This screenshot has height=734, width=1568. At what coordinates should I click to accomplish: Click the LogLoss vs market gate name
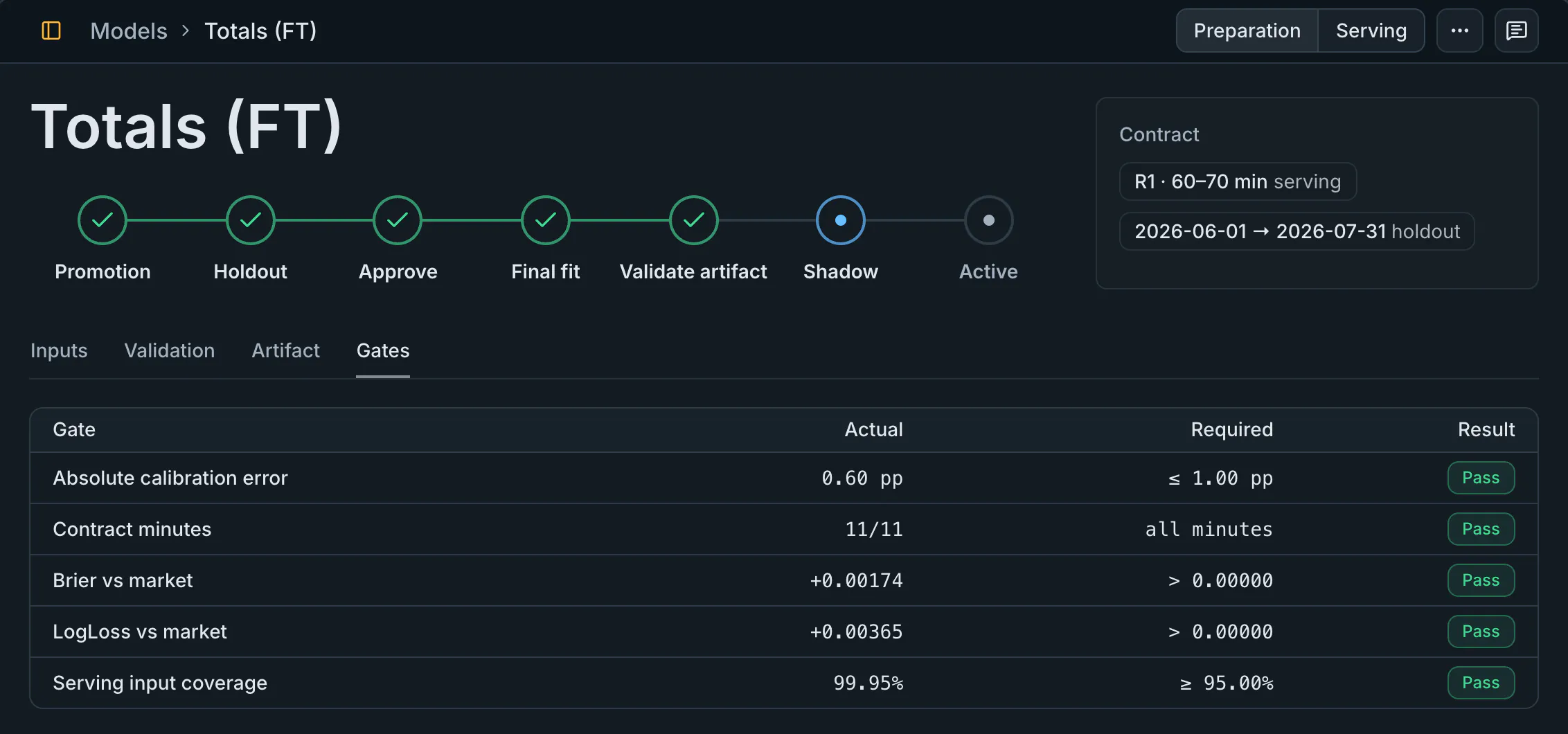pos(140,632)
